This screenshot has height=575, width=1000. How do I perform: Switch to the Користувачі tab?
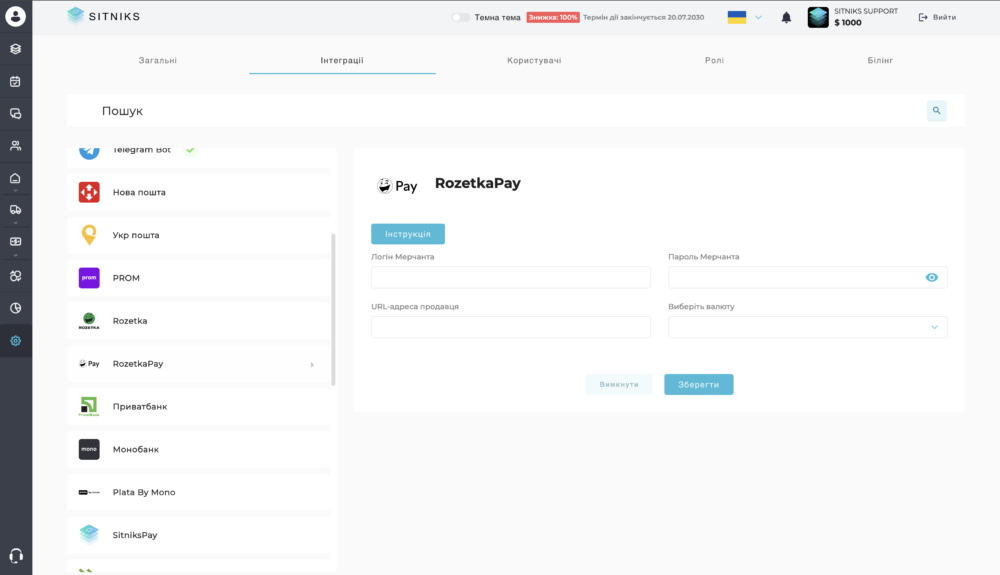point(534,61)
